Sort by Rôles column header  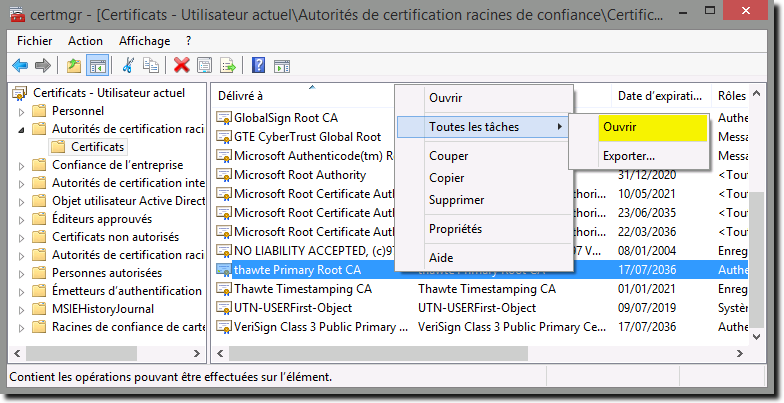730,96
